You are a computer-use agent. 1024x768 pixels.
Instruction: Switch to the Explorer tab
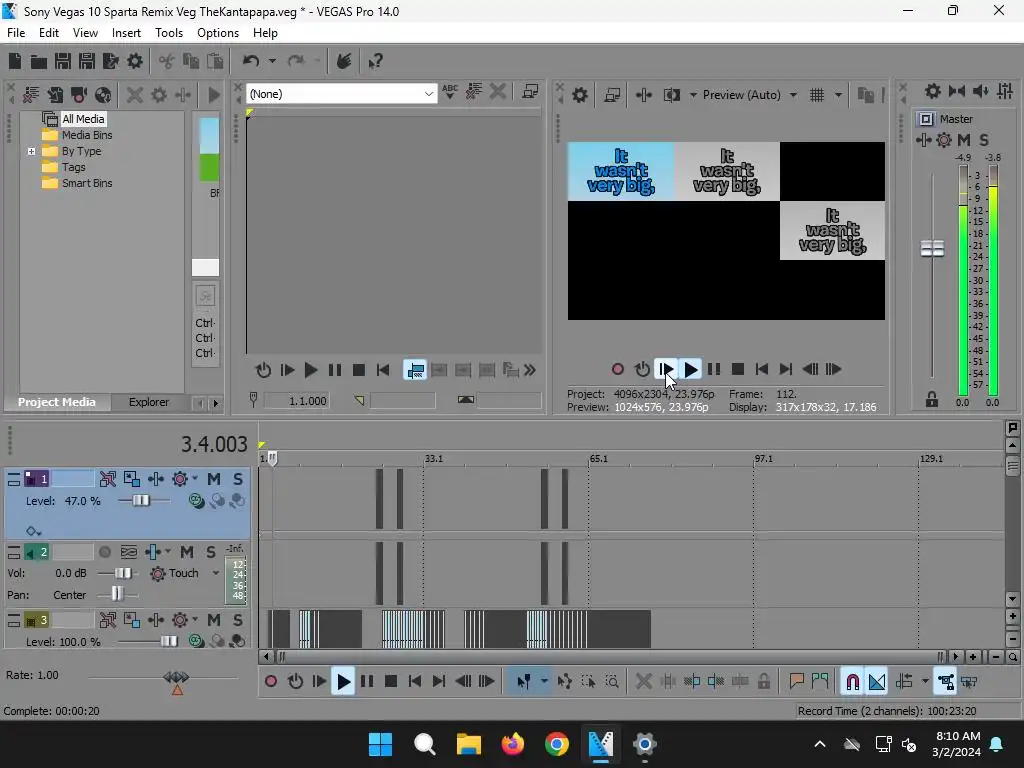point(149,402)
